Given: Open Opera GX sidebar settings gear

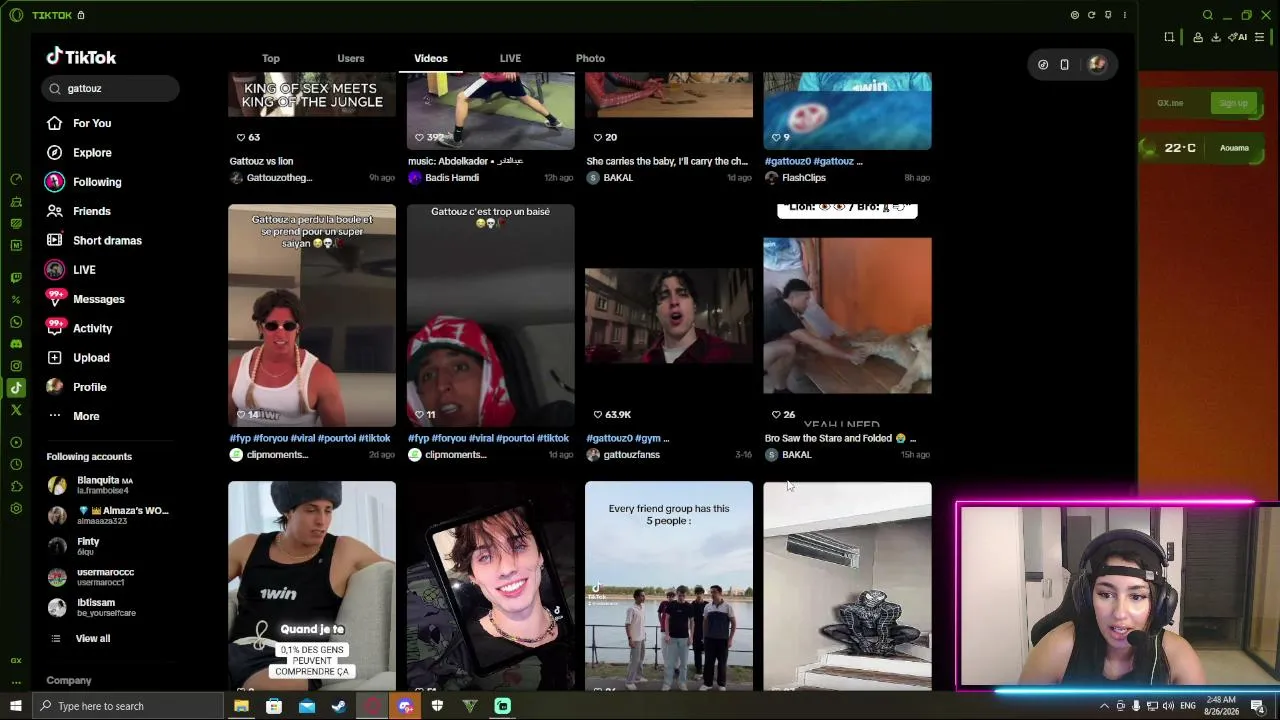Looking at the screenshot, I should (16, 508).
